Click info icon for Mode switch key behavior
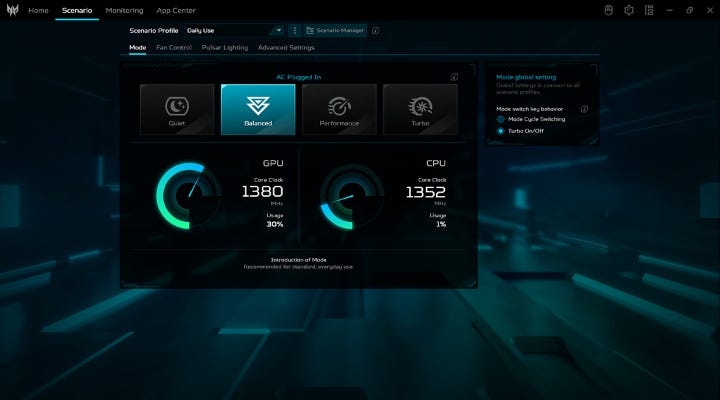Viewport: 720px width, 400px height. click(x=584, y=109)
